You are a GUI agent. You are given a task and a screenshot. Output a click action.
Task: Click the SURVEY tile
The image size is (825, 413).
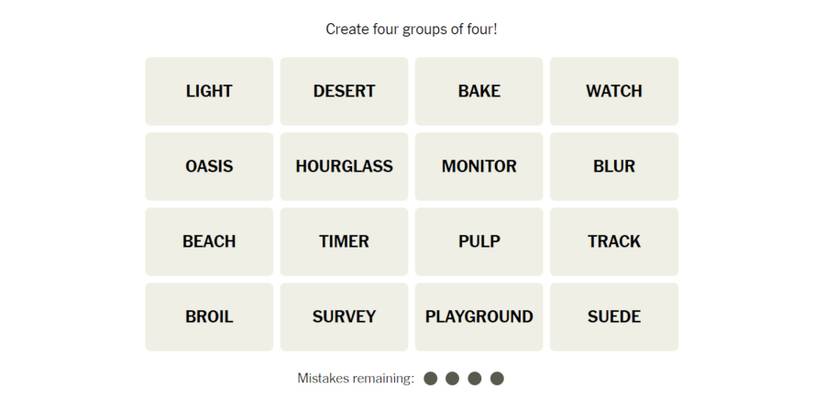point(344,316)
